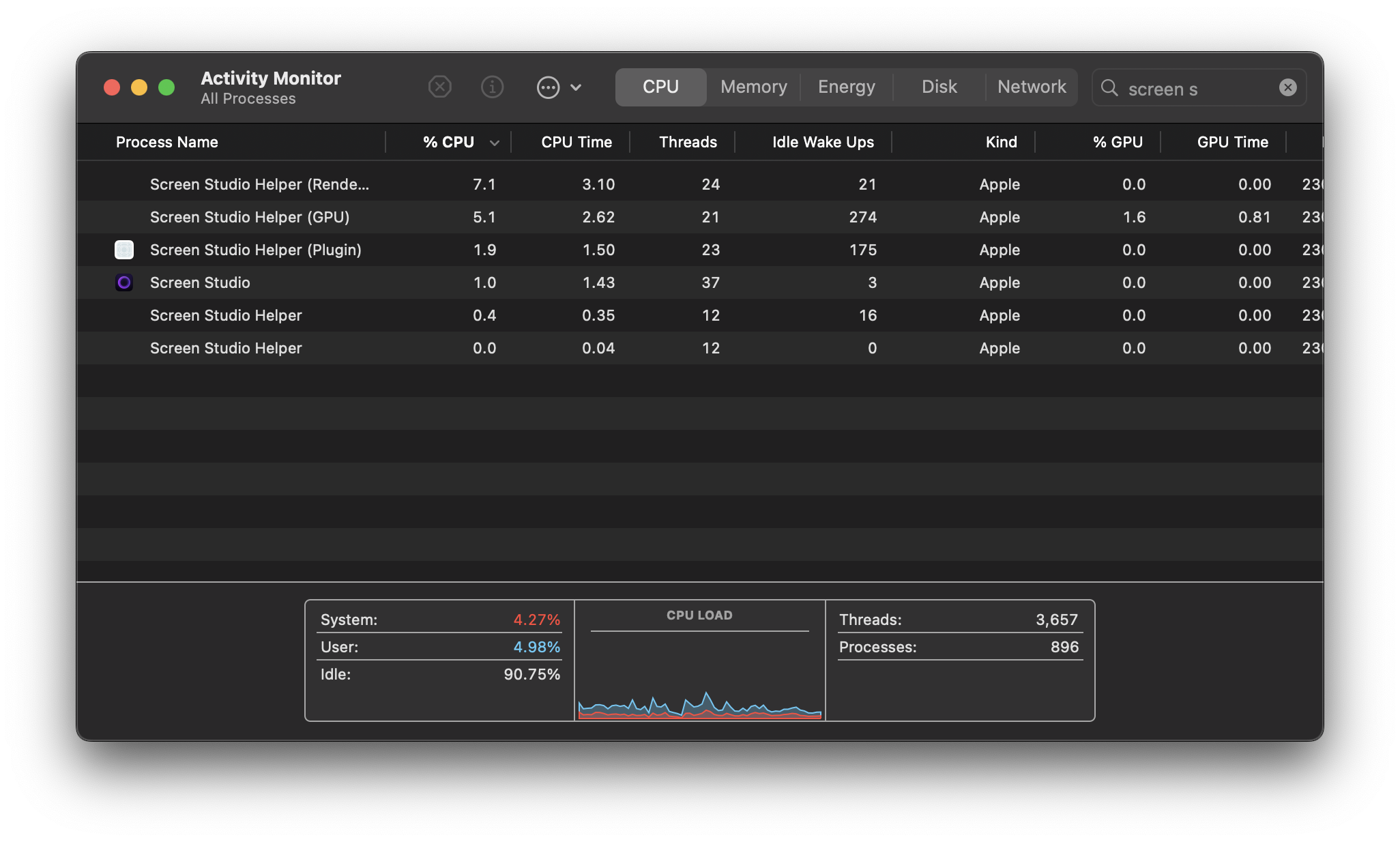Sort by the Process Name header
The width and height of the screenshot is (1400, 842).
[167, 142]
